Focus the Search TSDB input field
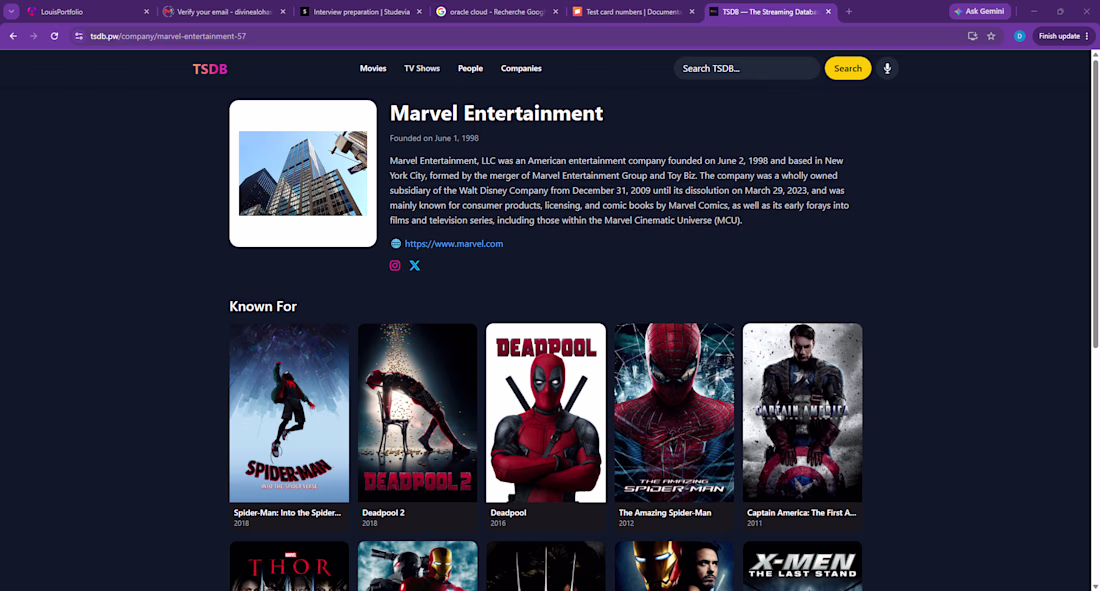Image resolution: width=1100 pixels, height=591 pixels. [x=747, y=68]
